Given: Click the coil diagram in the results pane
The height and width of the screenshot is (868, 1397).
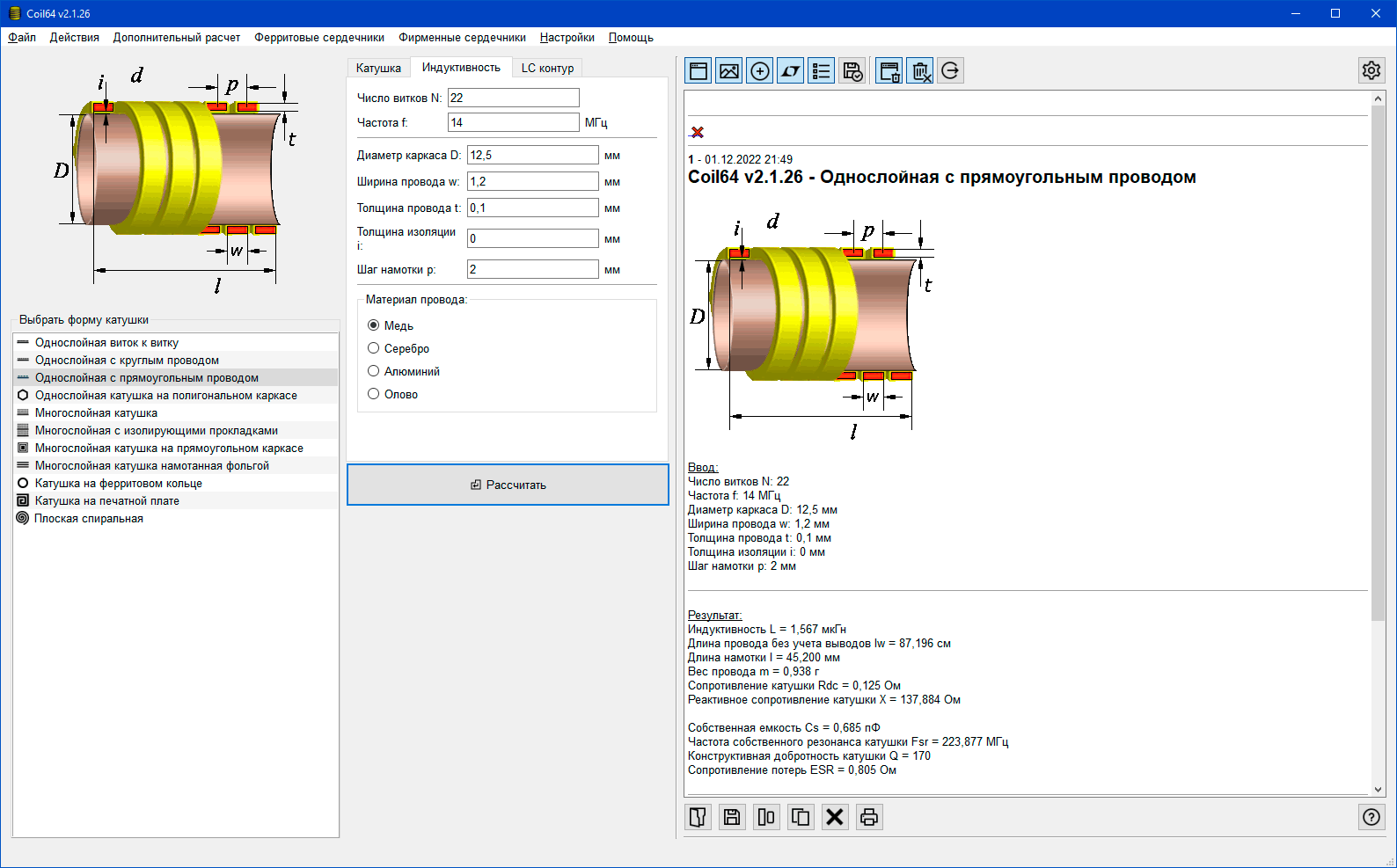Looking at the screenshot, I should (812, 325).
